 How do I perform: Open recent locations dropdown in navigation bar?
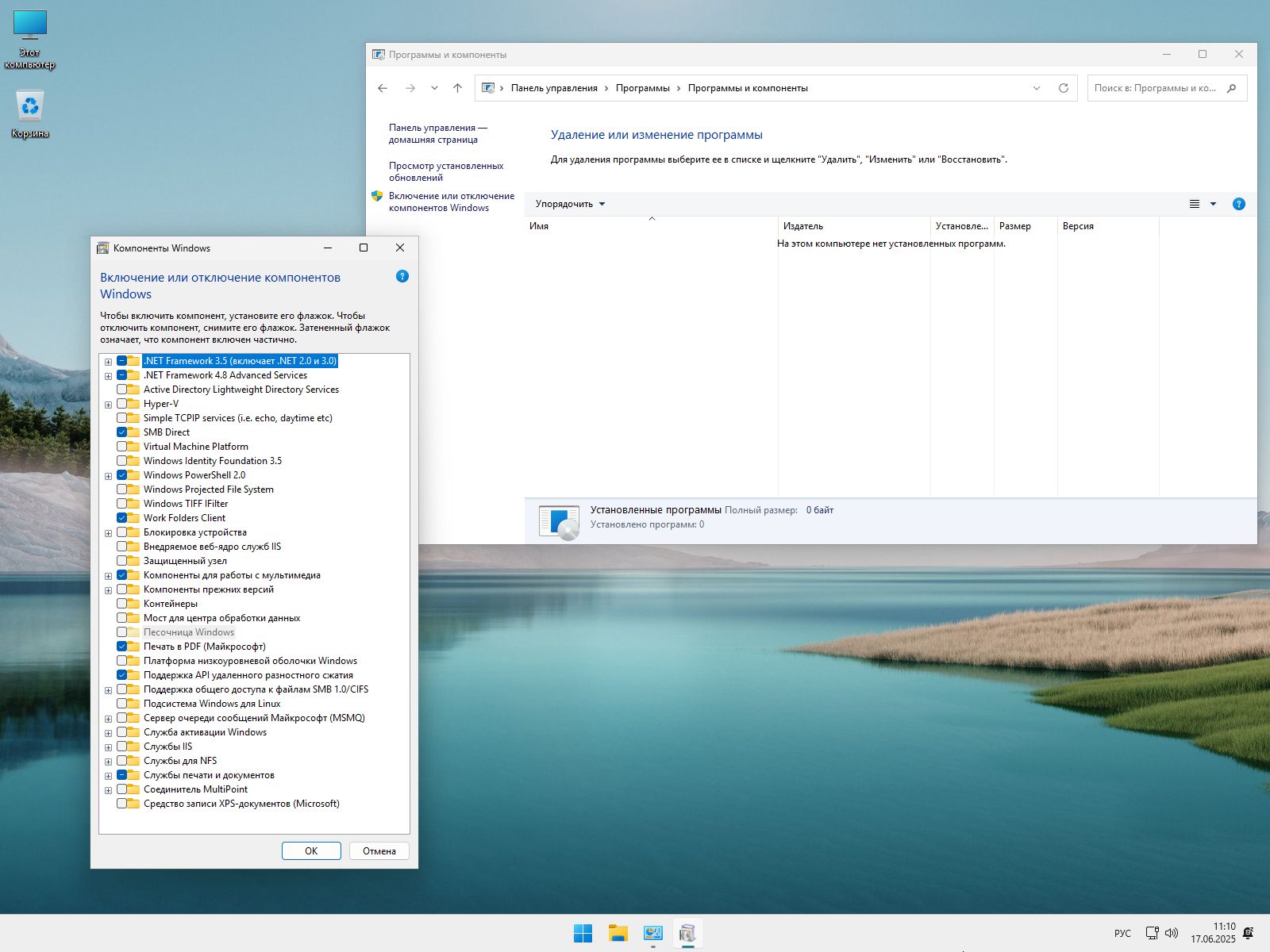tap(434, 88)
